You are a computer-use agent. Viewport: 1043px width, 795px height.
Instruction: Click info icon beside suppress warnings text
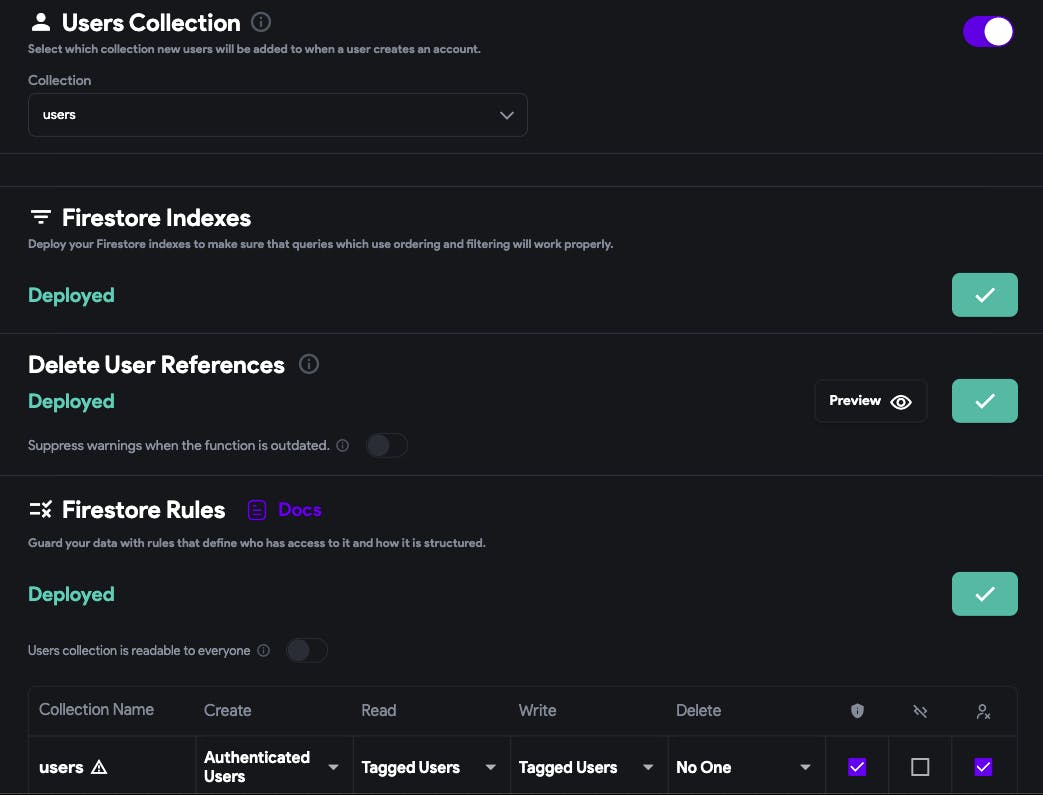[343, 445]
